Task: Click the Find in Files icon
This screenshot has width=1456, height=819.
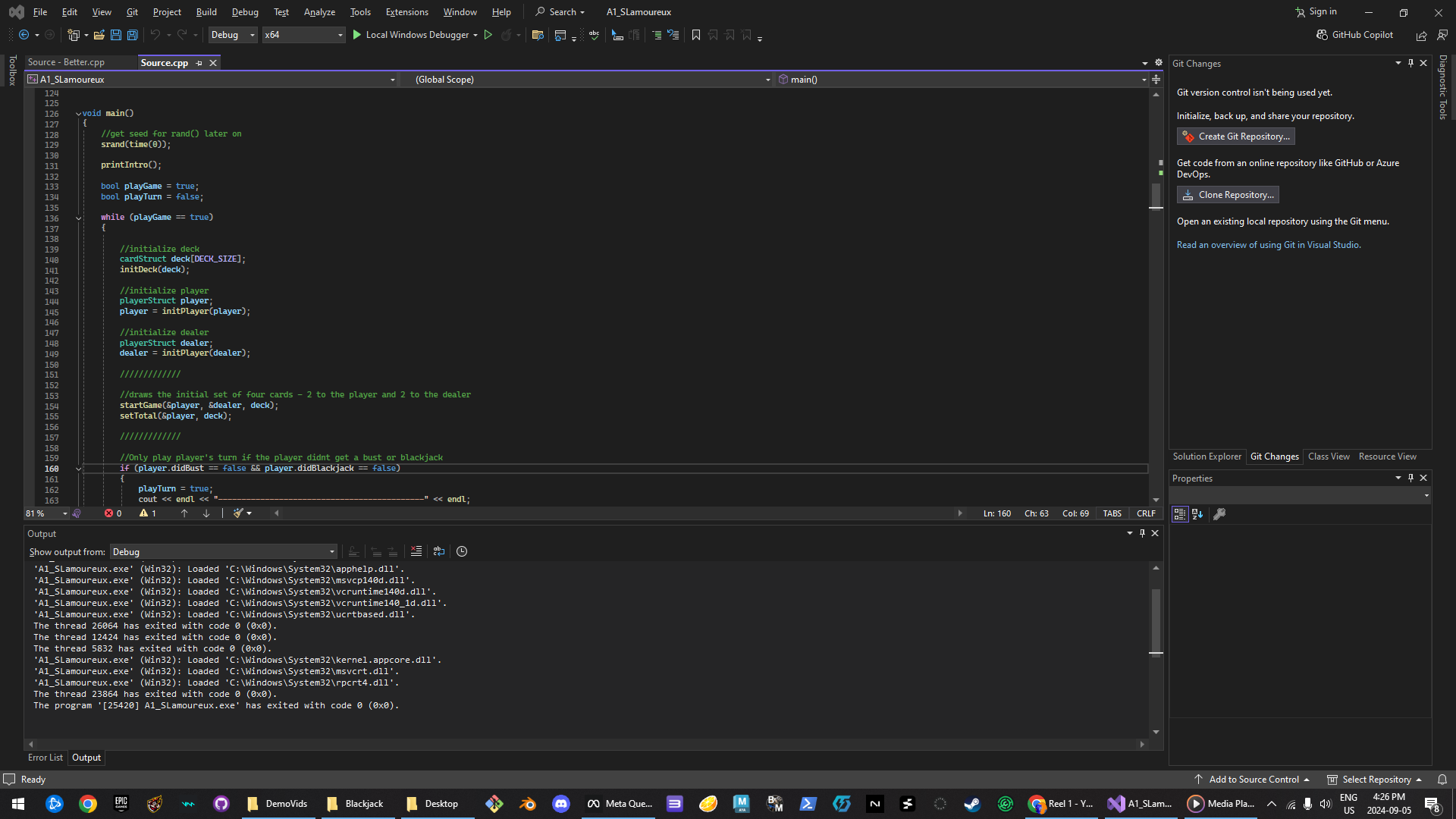Action: (x=538, y=35)
